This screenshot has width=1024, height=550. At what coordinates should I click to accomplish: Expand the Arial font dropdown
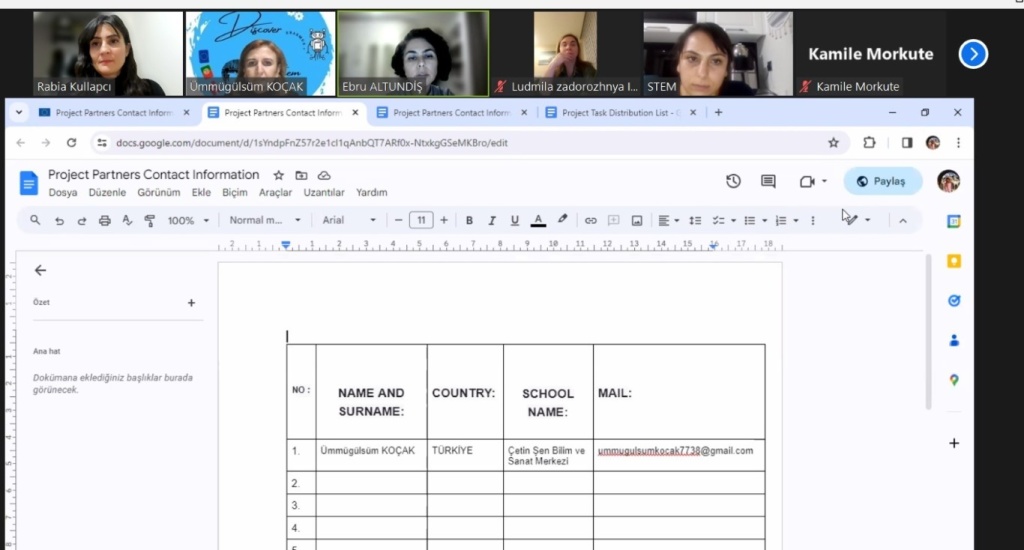pyautogui.click(x=349, y=220)
